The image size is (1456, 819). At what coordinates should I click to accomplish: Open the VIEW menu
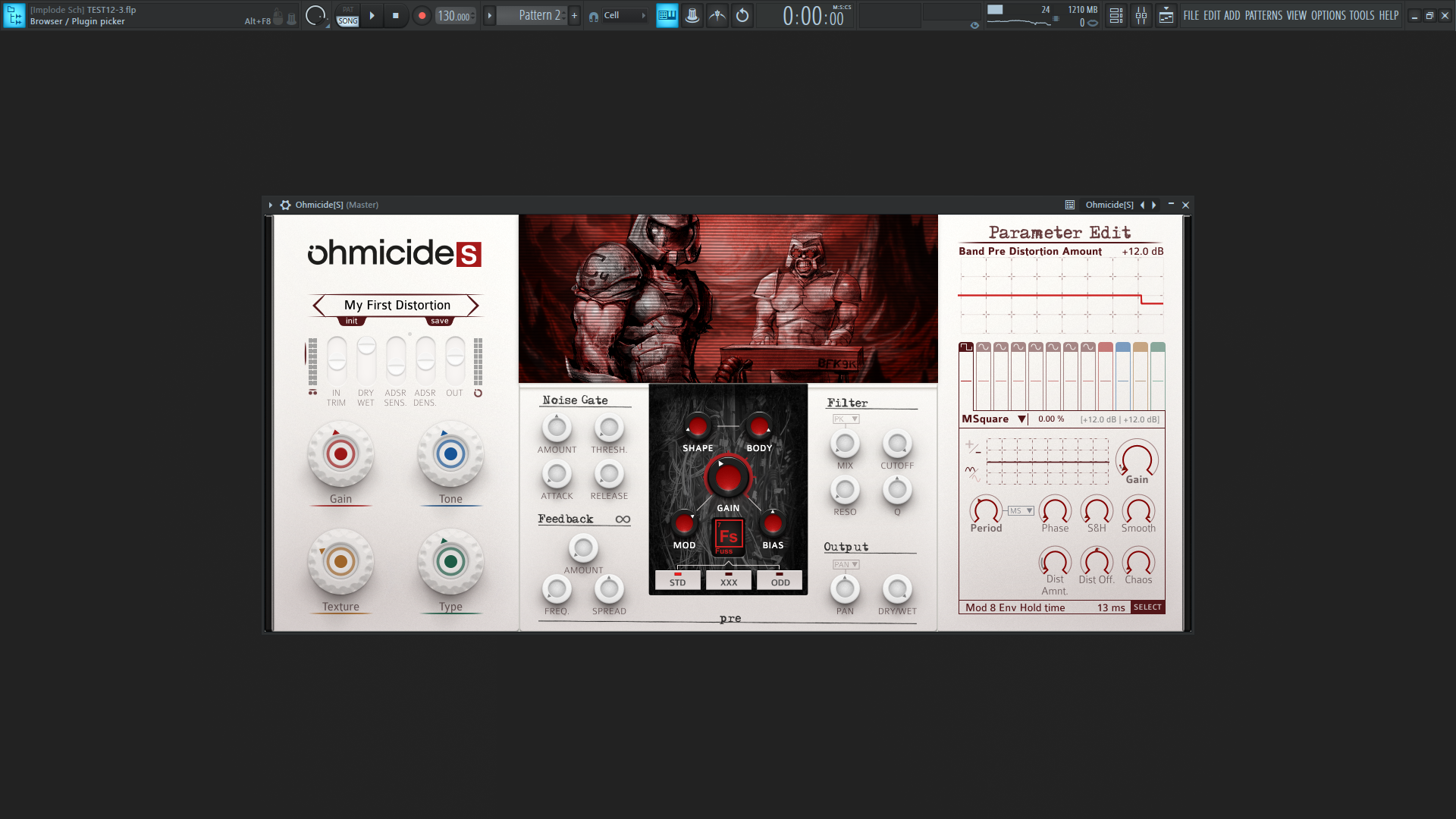[1297, 15]
